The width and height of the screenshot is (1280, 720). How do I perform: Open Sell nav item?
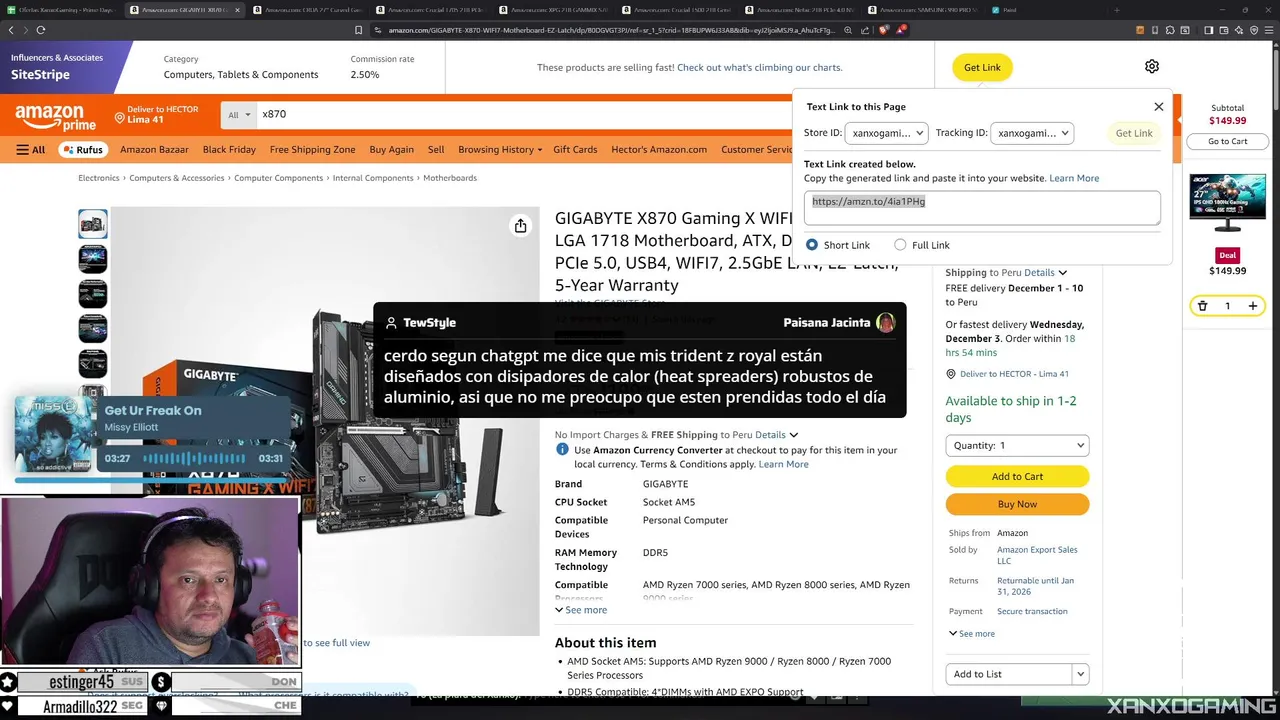(x=436, y=150)
